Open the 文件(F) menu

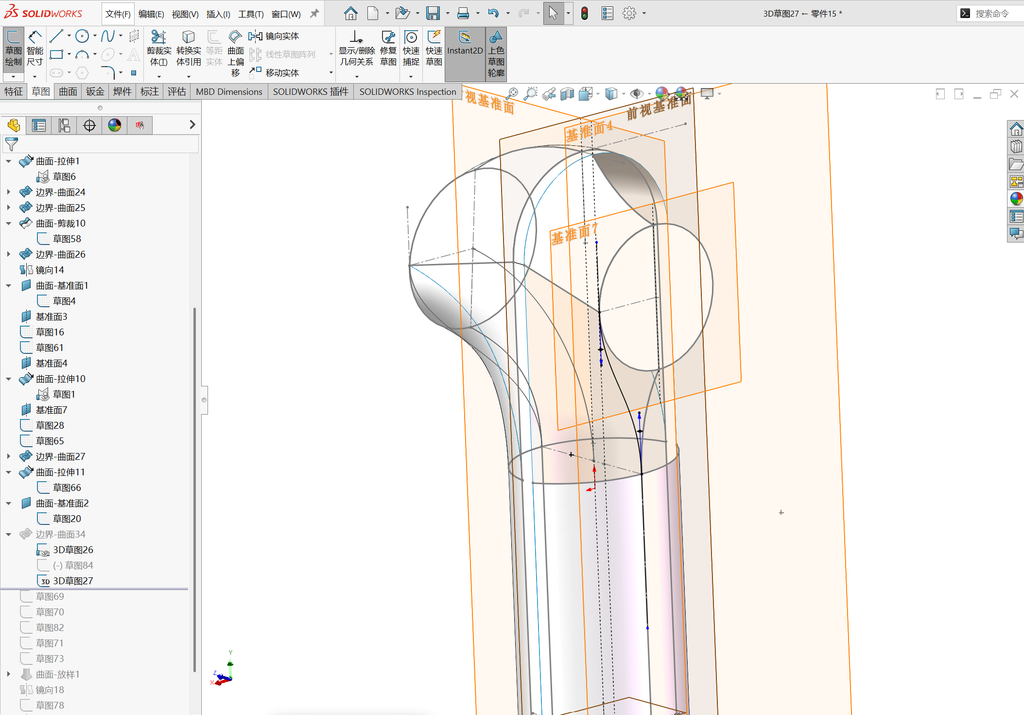(x=118, y=14)
